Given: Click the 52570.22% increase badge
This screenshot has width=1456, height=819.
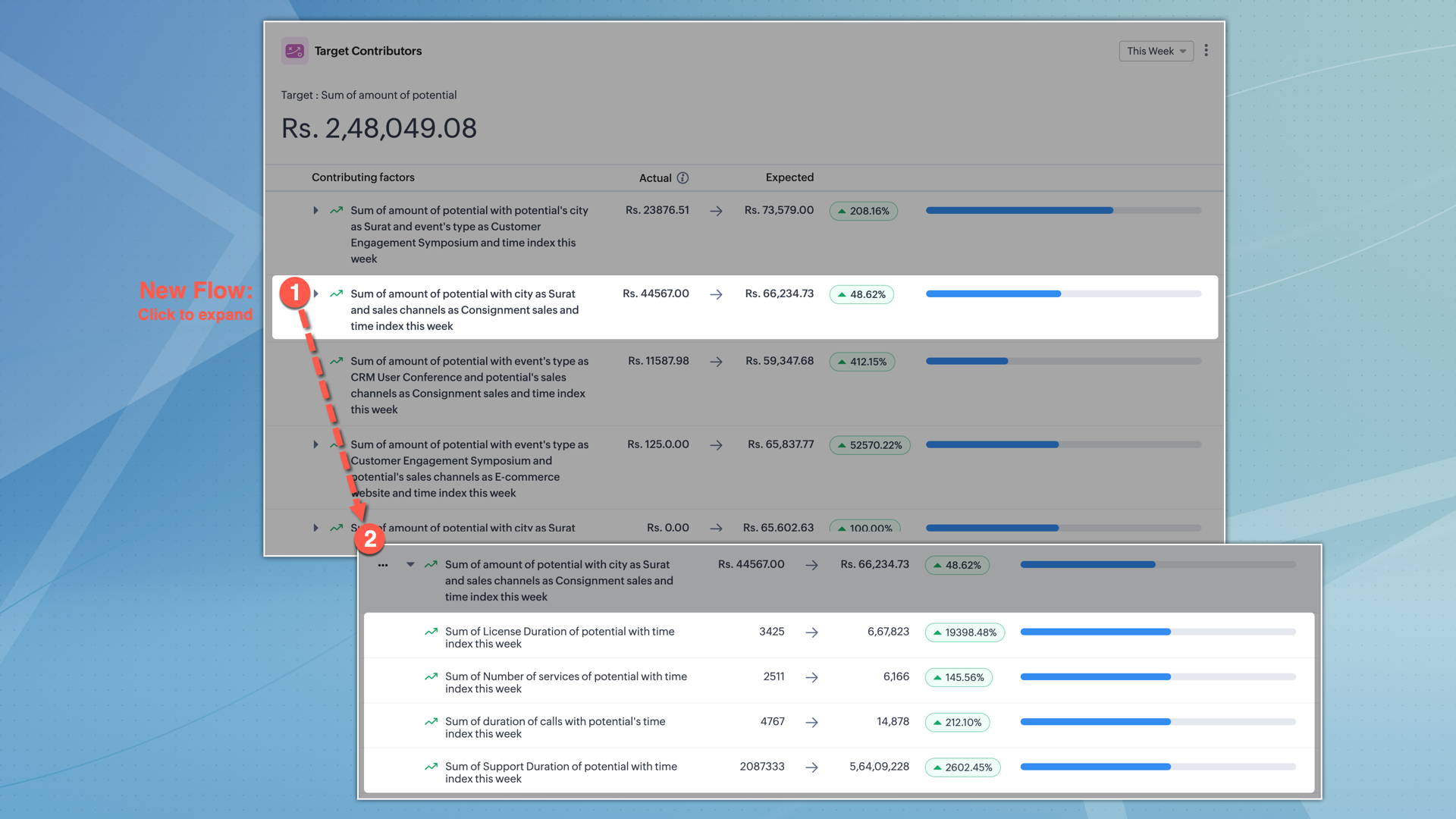Looking at the screenshot, I should pyautogui.click(x=869, y=445).
